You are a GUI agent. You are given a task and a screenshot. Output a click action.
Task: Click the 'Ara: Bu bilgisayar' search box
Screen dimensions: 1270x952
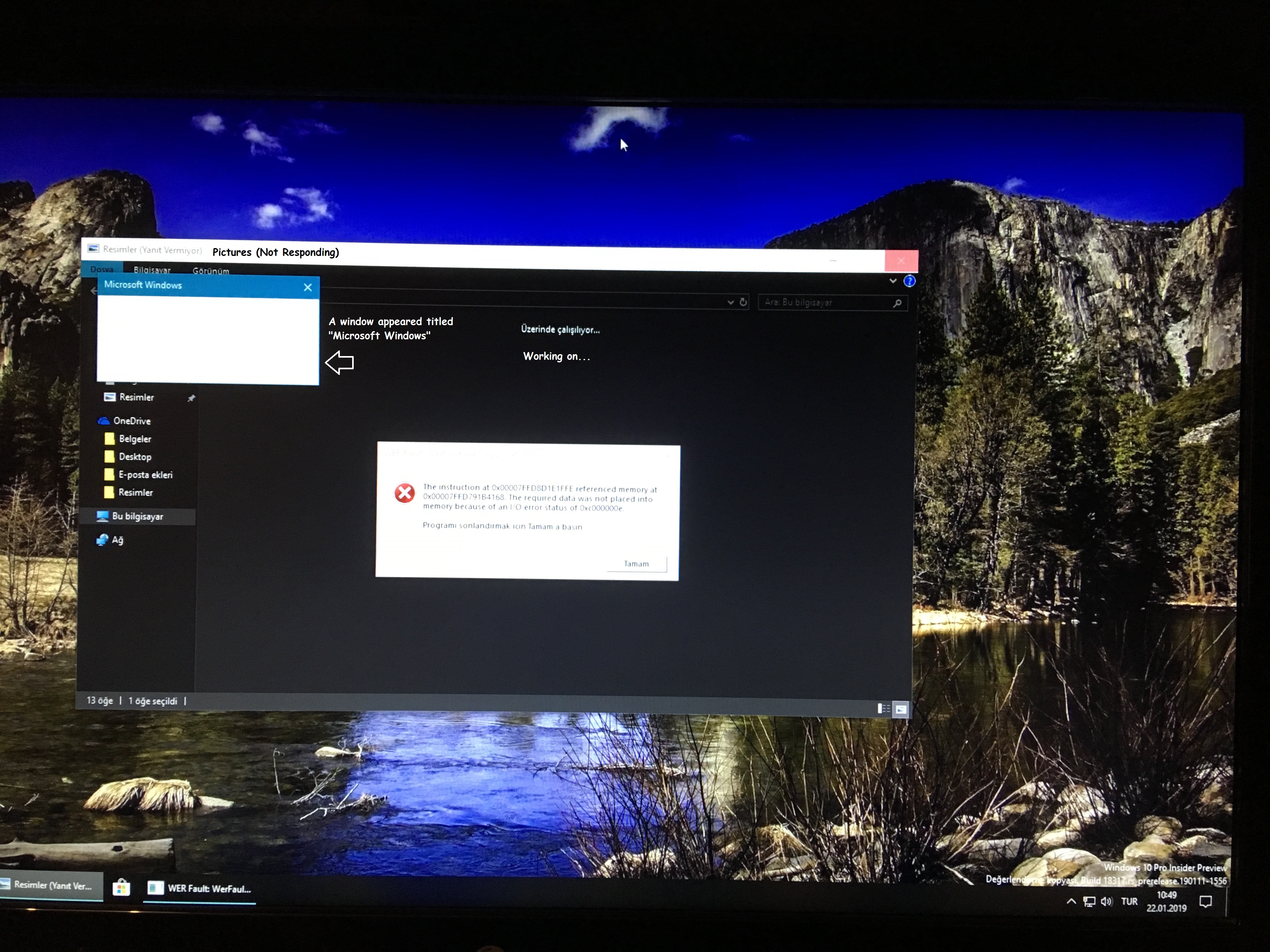pyautogui.click(x=832, y=303)
